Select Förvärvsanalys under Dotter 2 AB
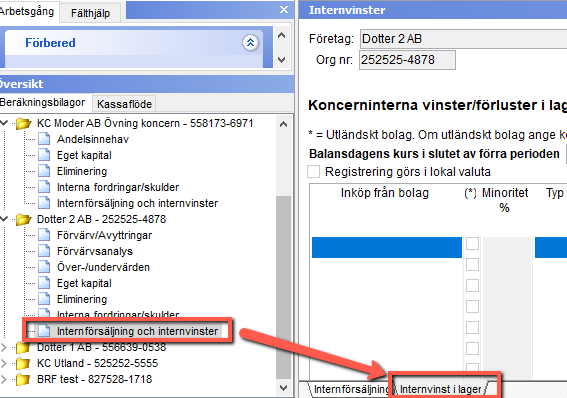The width and height of the screenshot is (567, 398). [x=95, y=251]
